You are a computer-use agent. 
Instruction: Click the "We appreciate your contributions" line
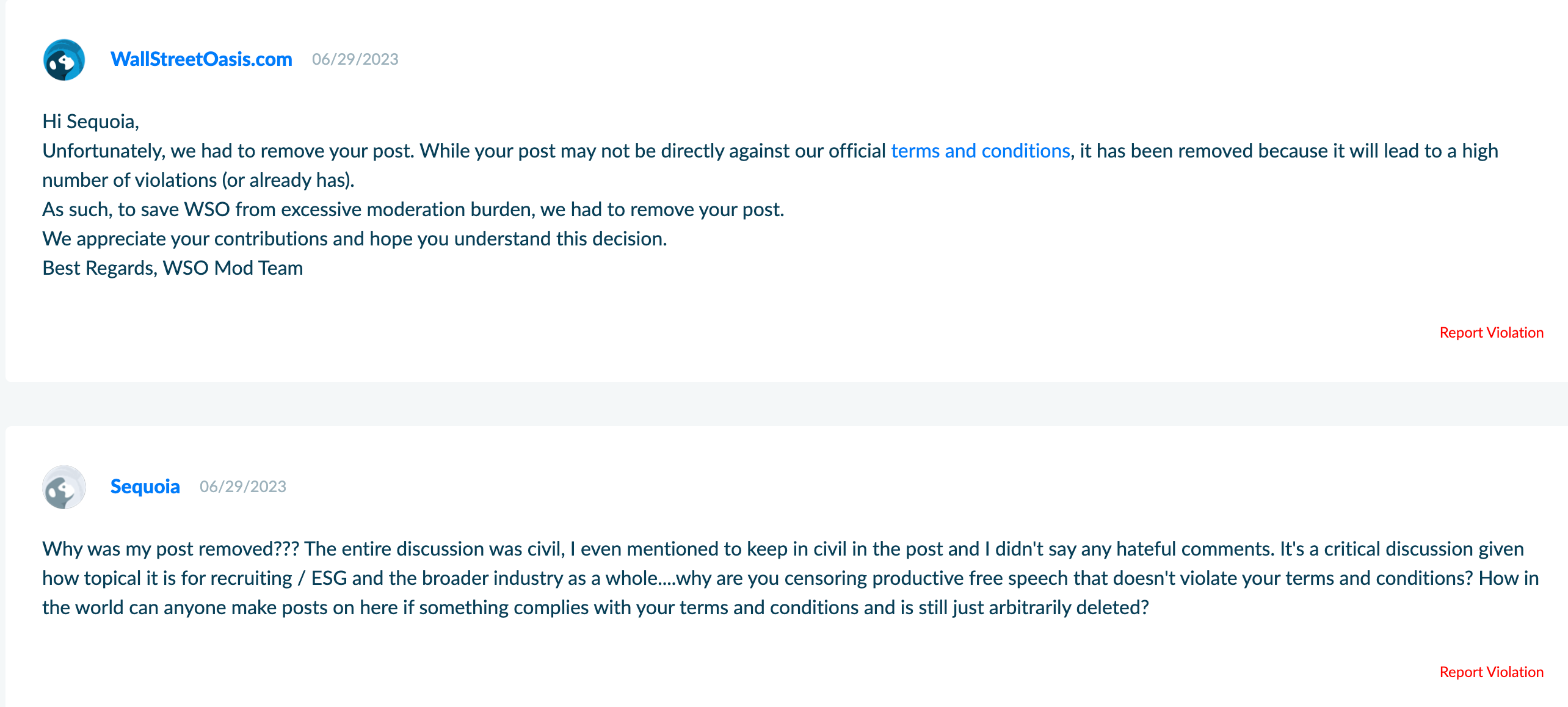tap(354, 239)
